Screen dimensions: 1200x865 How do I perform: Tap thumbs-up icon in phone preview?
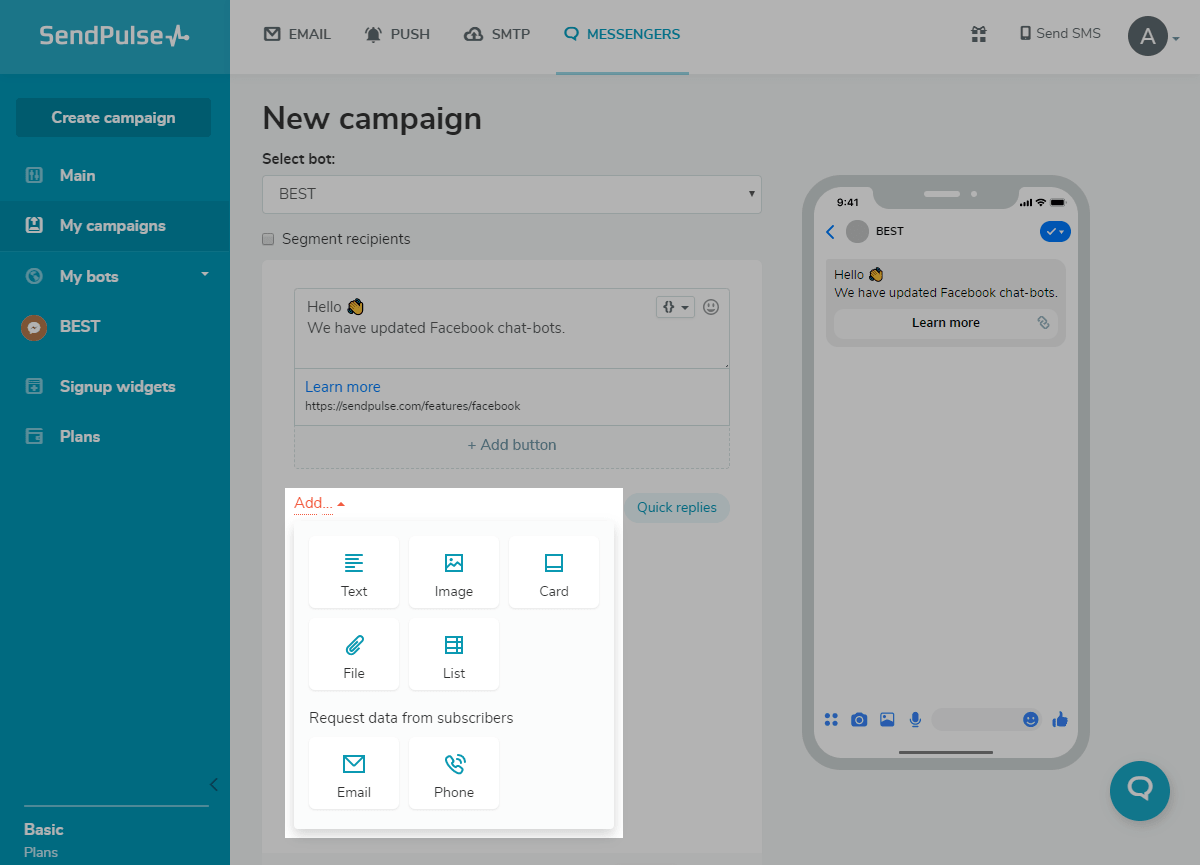(x=1060, y=719)
